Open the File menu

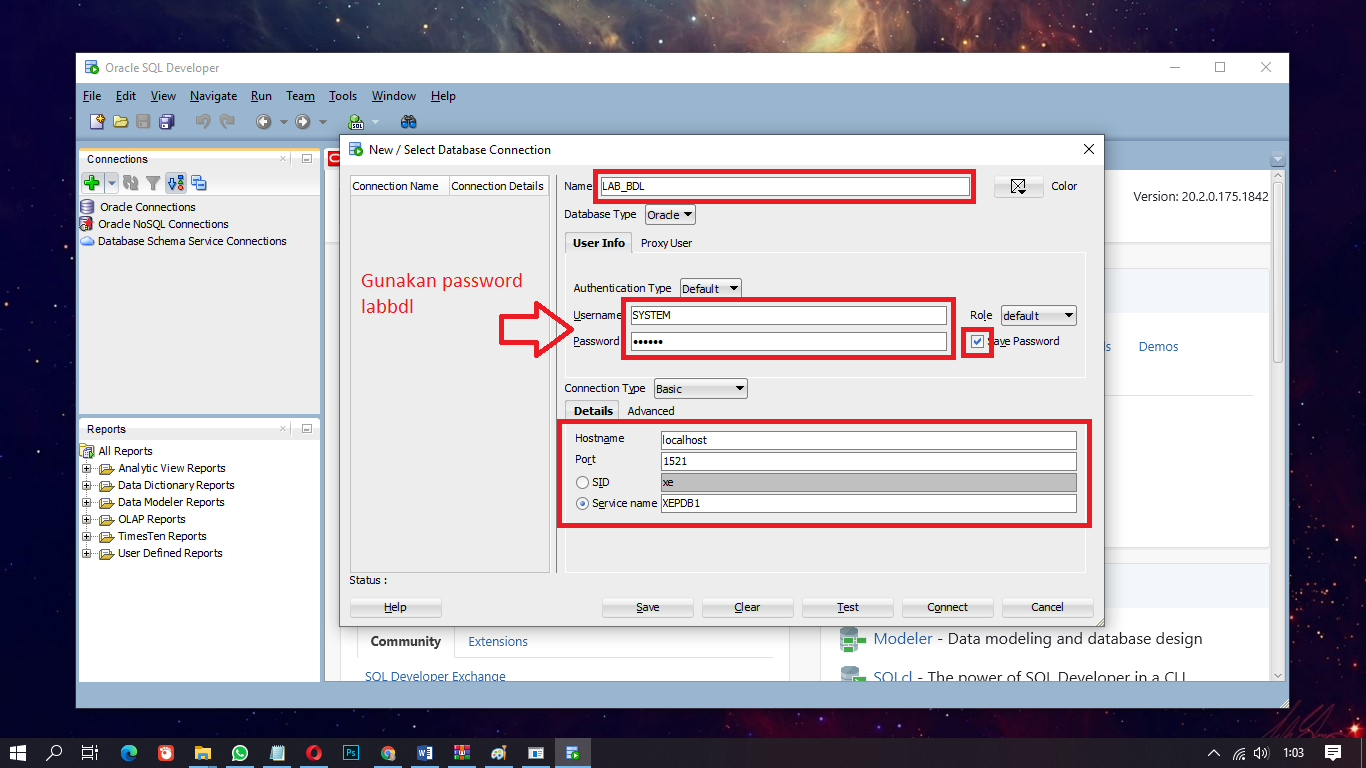tap(92, 96)
